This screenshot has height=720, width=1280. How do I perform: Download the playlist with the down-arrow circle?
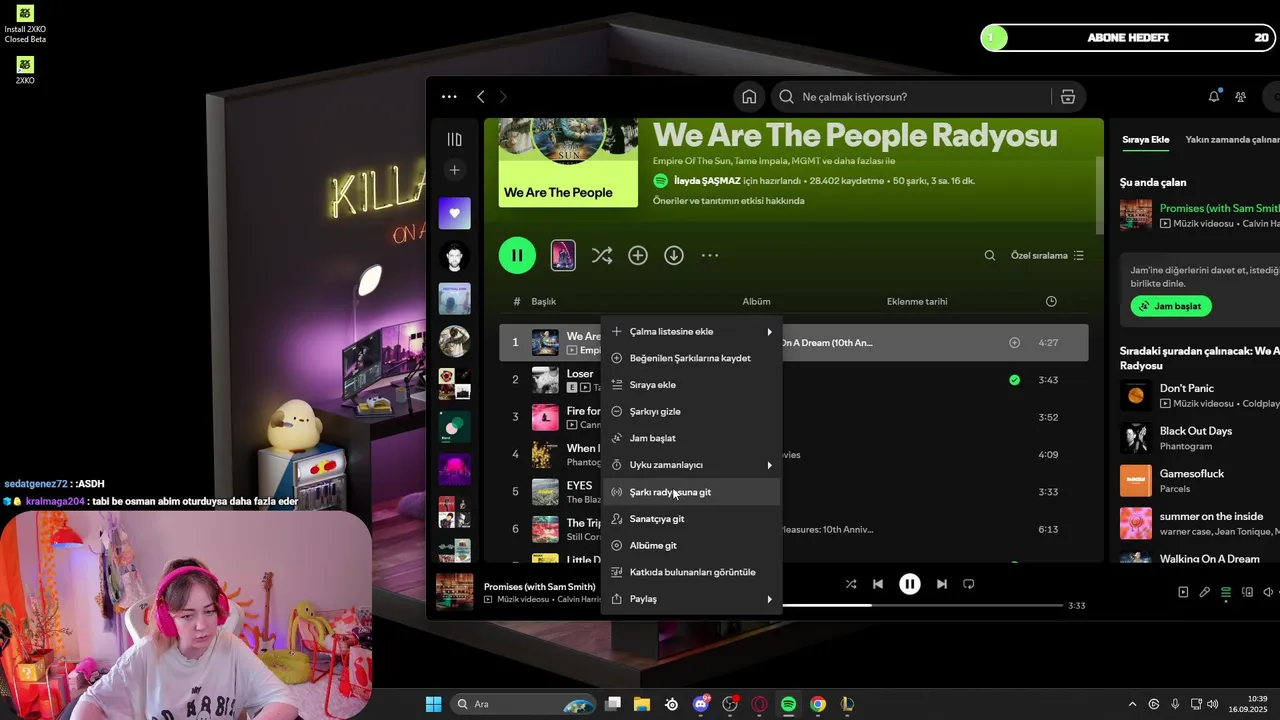[674, 256]
